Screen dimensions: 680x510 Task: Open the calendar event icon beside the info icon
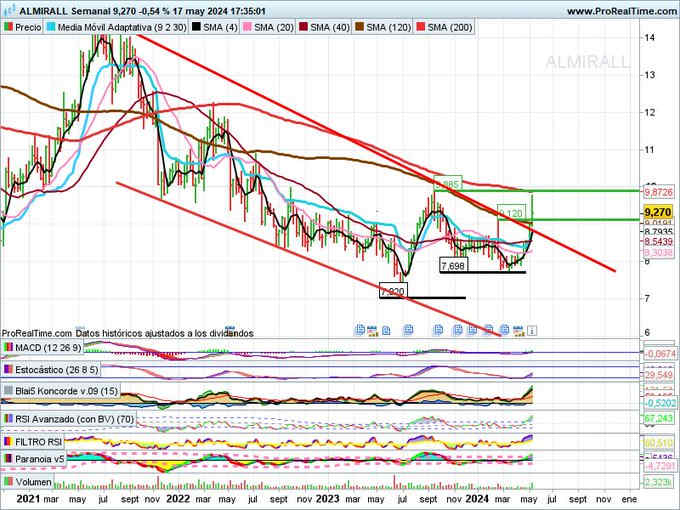click(518, 331)
